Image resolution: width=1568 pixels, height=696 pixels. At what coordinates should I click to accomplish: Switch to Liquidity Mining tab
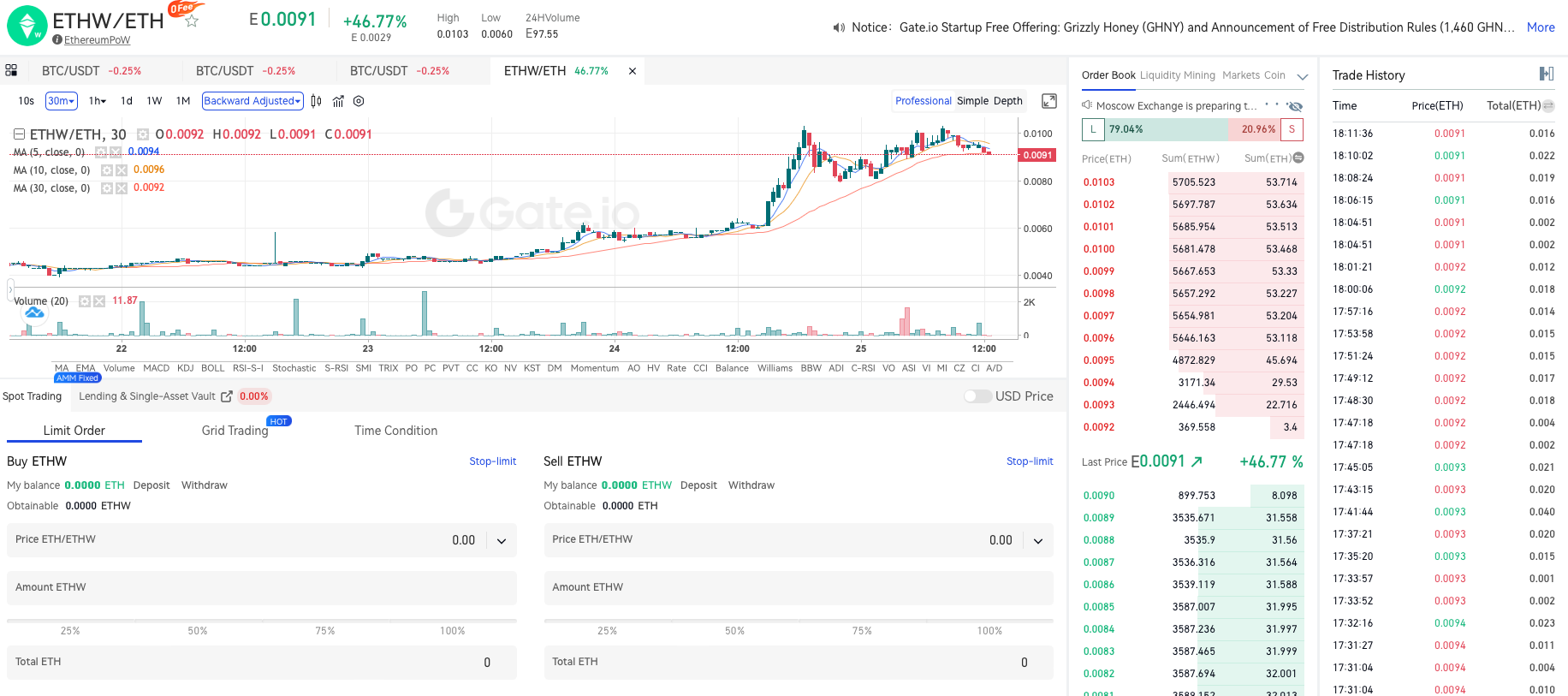[1177, 75]
